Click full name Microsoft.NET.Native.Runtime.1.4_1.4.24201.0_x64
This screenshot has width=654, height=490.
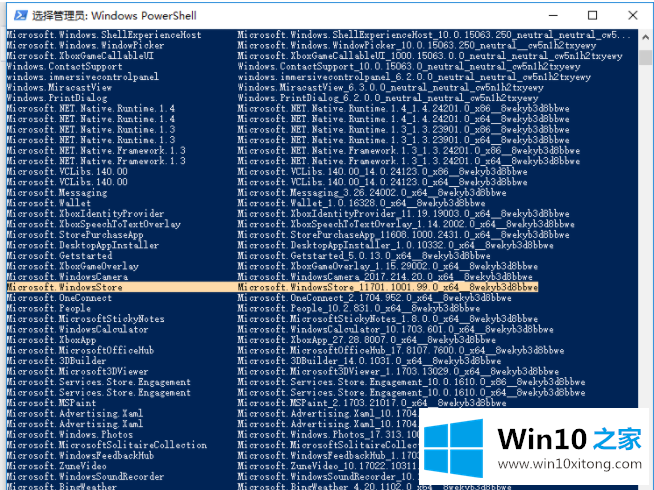(403, 119)
